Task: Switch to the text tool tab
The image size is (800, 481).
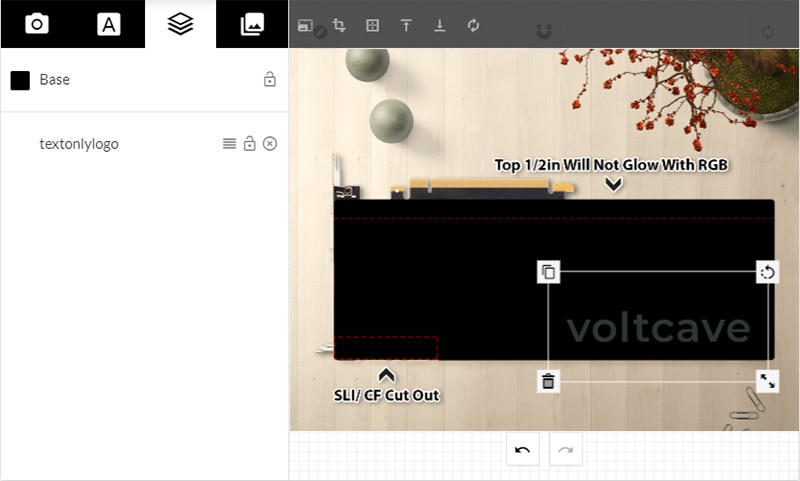Action: (109, 24)
